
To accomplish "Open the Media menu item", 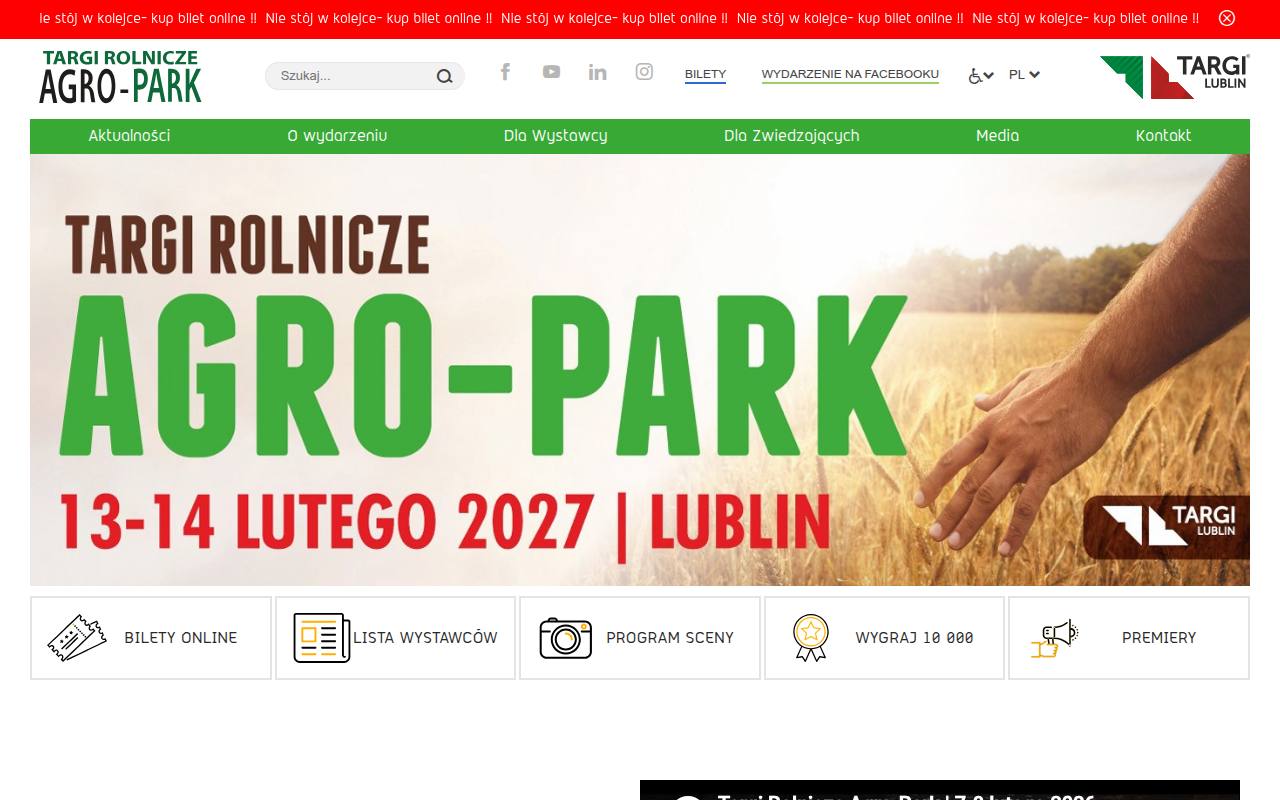I will click(997, 136).
